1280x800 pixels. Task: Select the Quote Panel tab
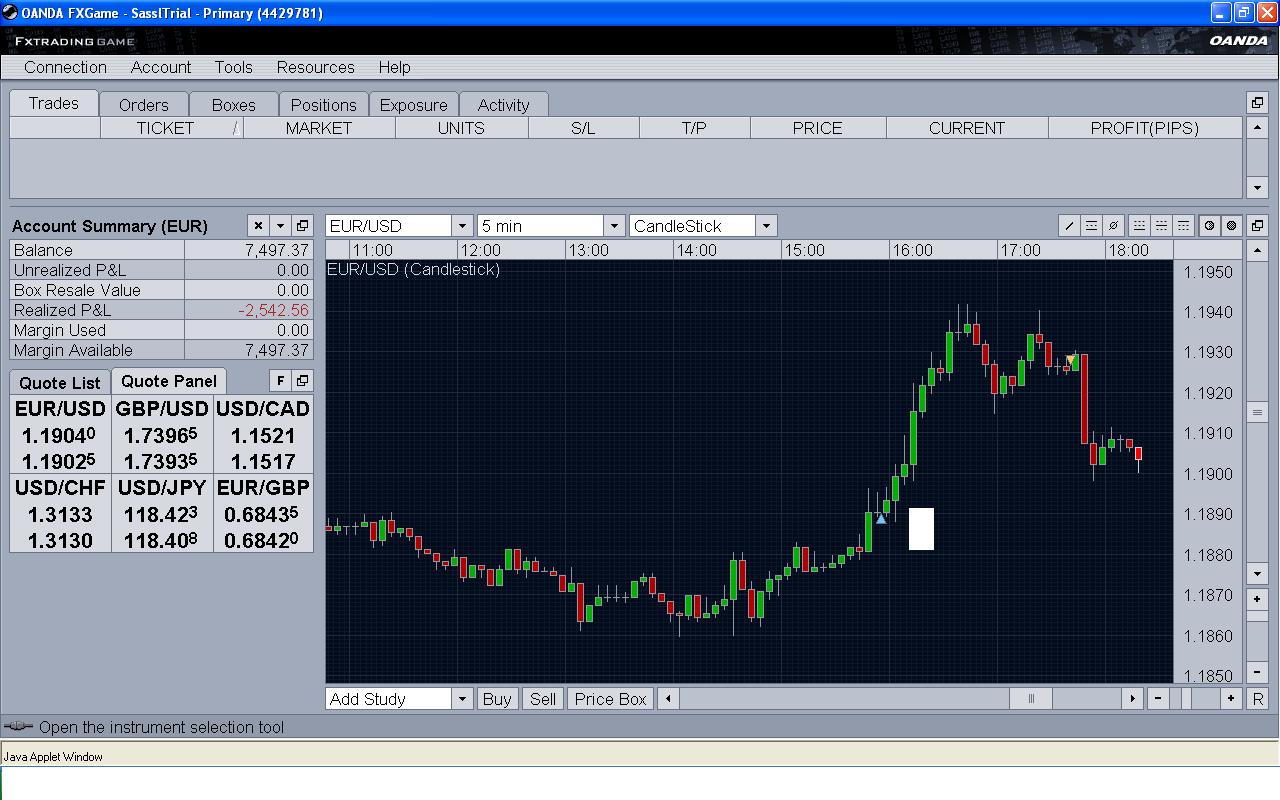(169, 381)
